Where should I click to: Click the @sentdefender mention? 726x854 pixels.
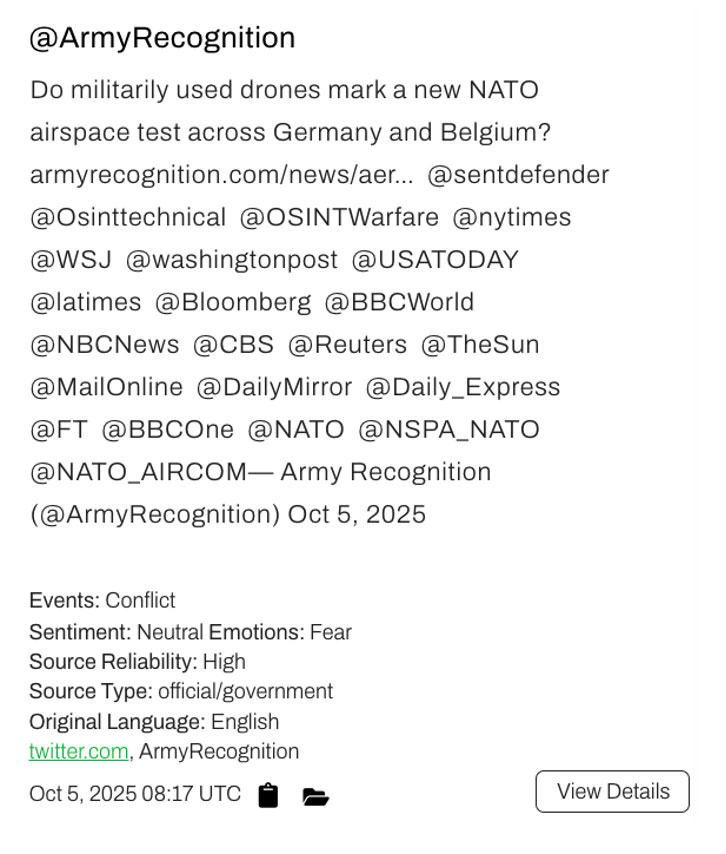[518, 175]
